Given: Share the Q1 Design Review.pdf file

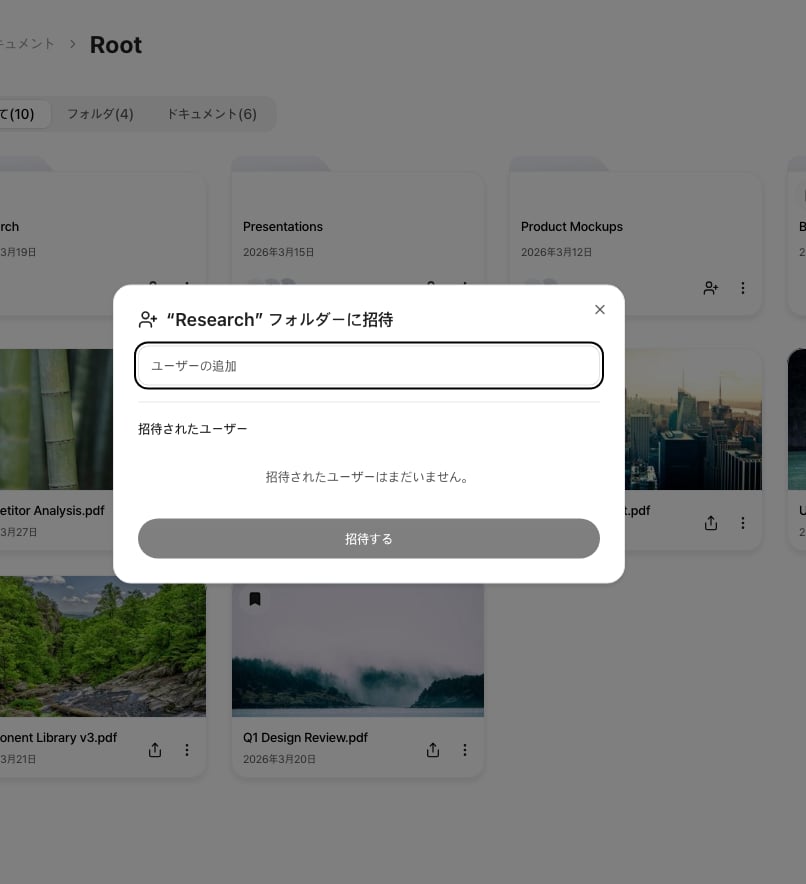Looking at the screenshot, I should (433, 750).
